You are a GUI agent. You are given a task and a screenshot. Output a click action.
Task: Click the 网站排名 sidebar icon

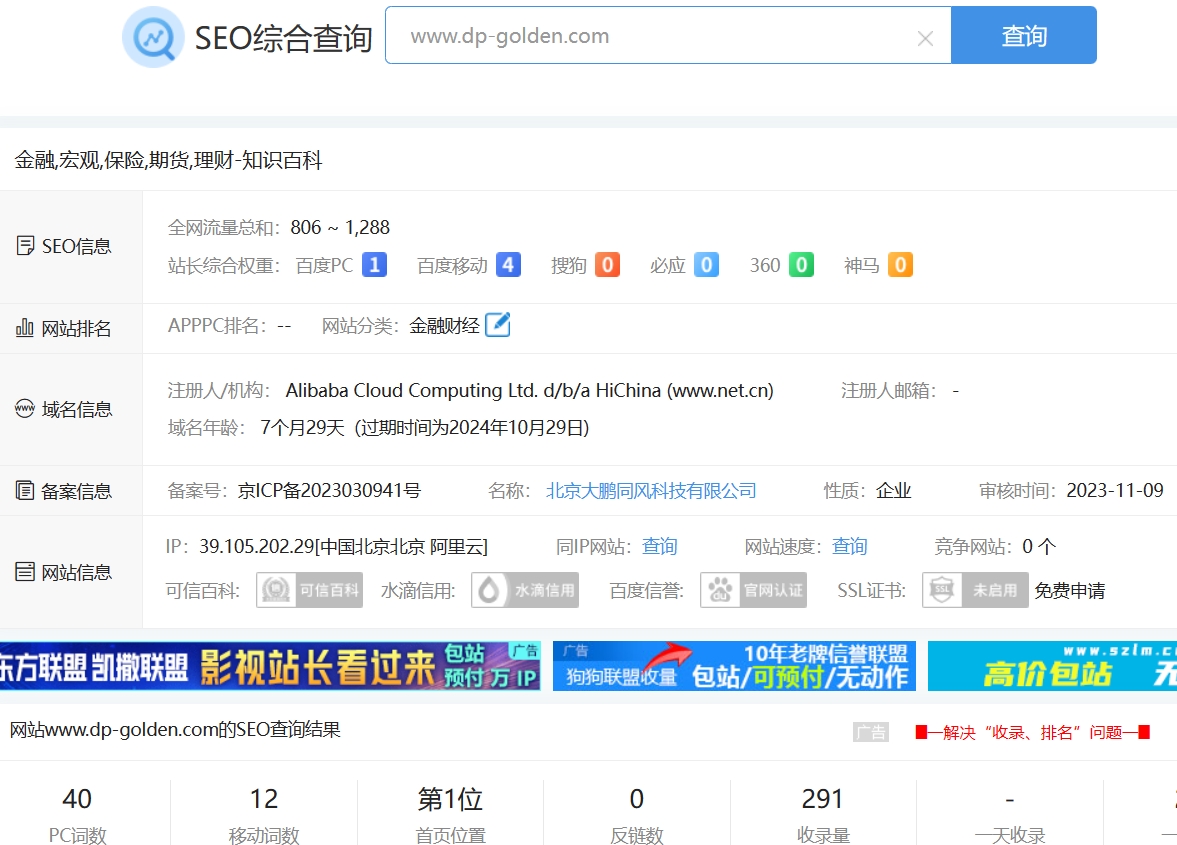[25, 328]
